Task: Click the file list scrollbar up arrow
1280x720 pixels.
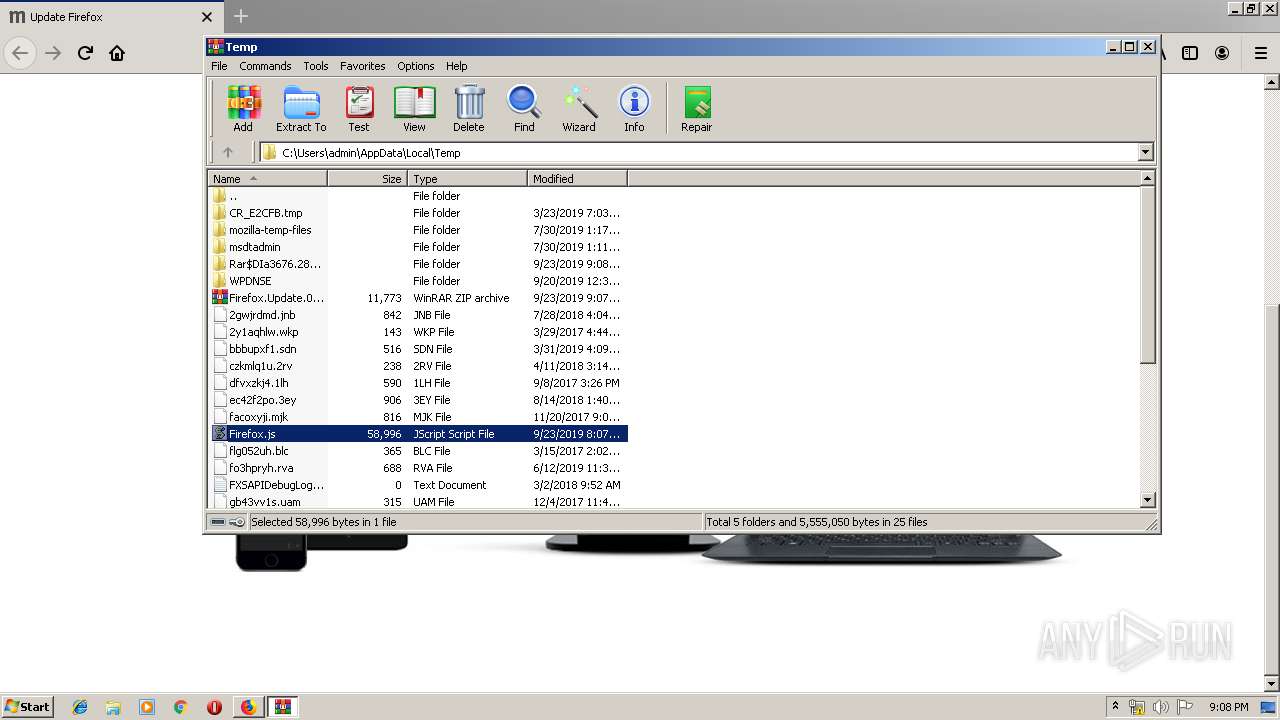Action: (x=1148, y=178)
